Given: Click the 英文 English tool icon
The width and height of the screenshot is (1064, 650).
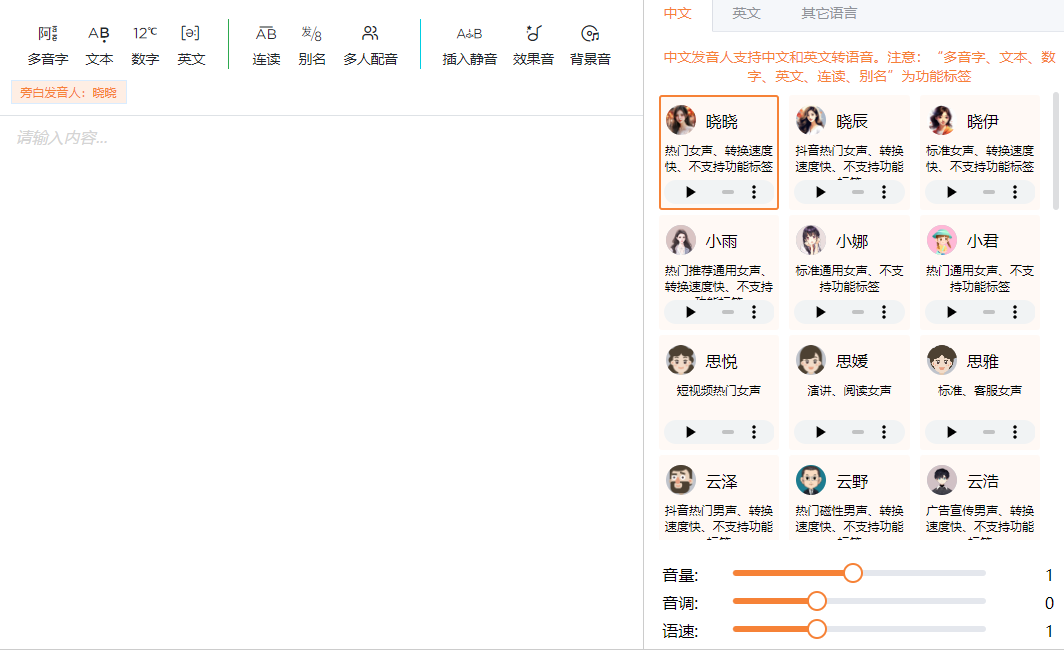Looking at the screenshot, I should [191, 34].
